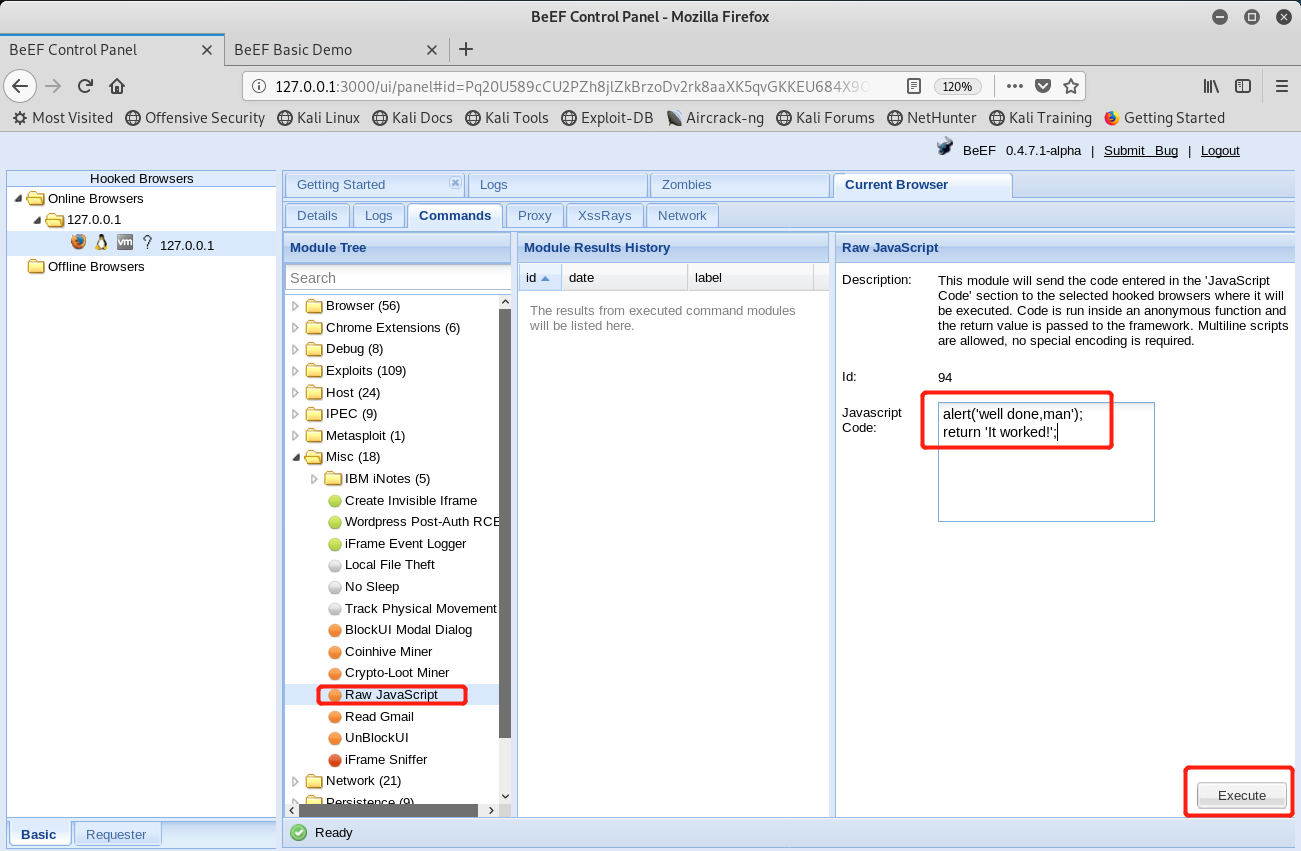Image resolution: width=1301 pixels, height=851 pixels.
Task: Close the Getting Started panel tab
Action: click(455, 183)
